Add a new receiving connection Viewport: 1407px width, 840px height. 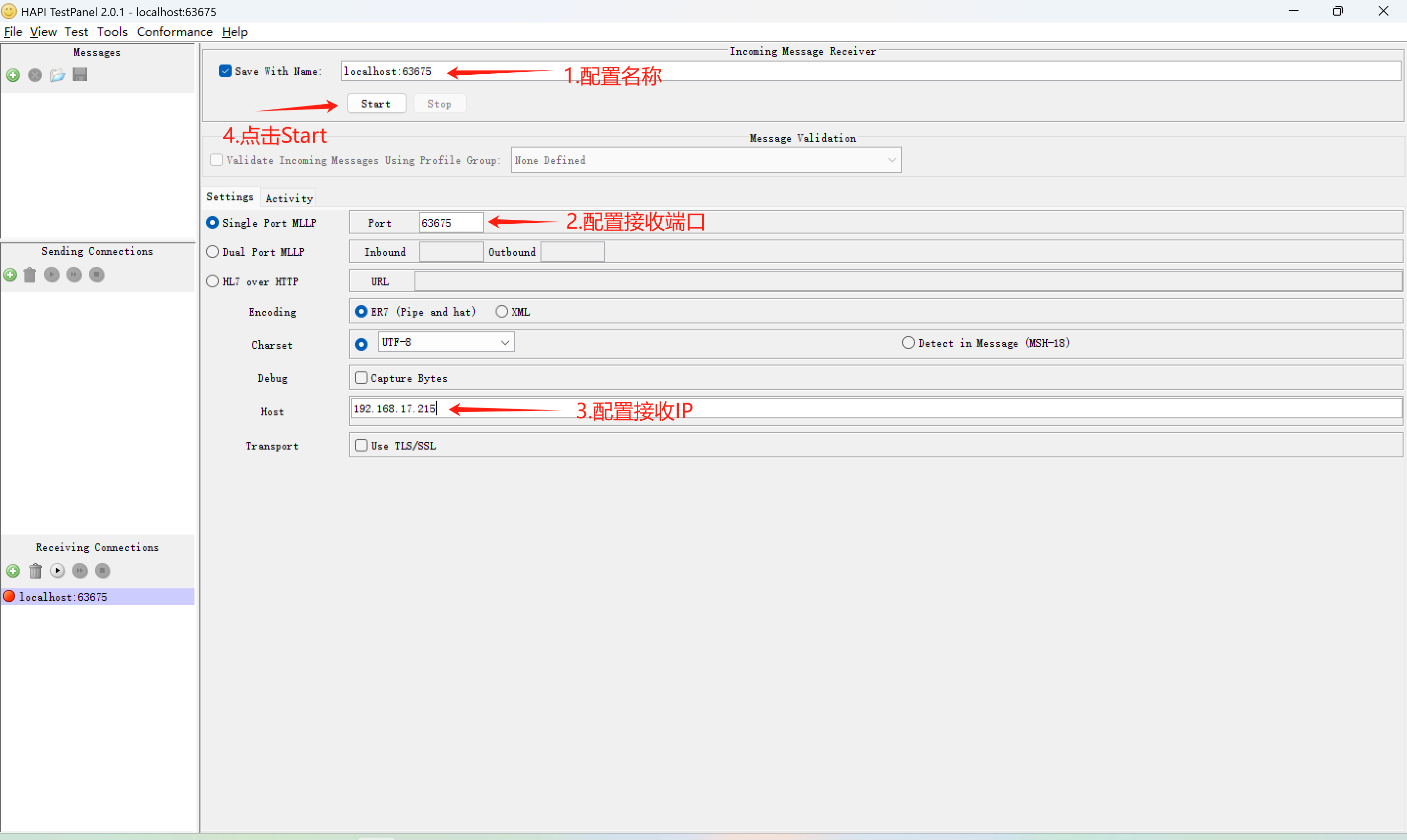pyautogui.click(x=12, y=571)
